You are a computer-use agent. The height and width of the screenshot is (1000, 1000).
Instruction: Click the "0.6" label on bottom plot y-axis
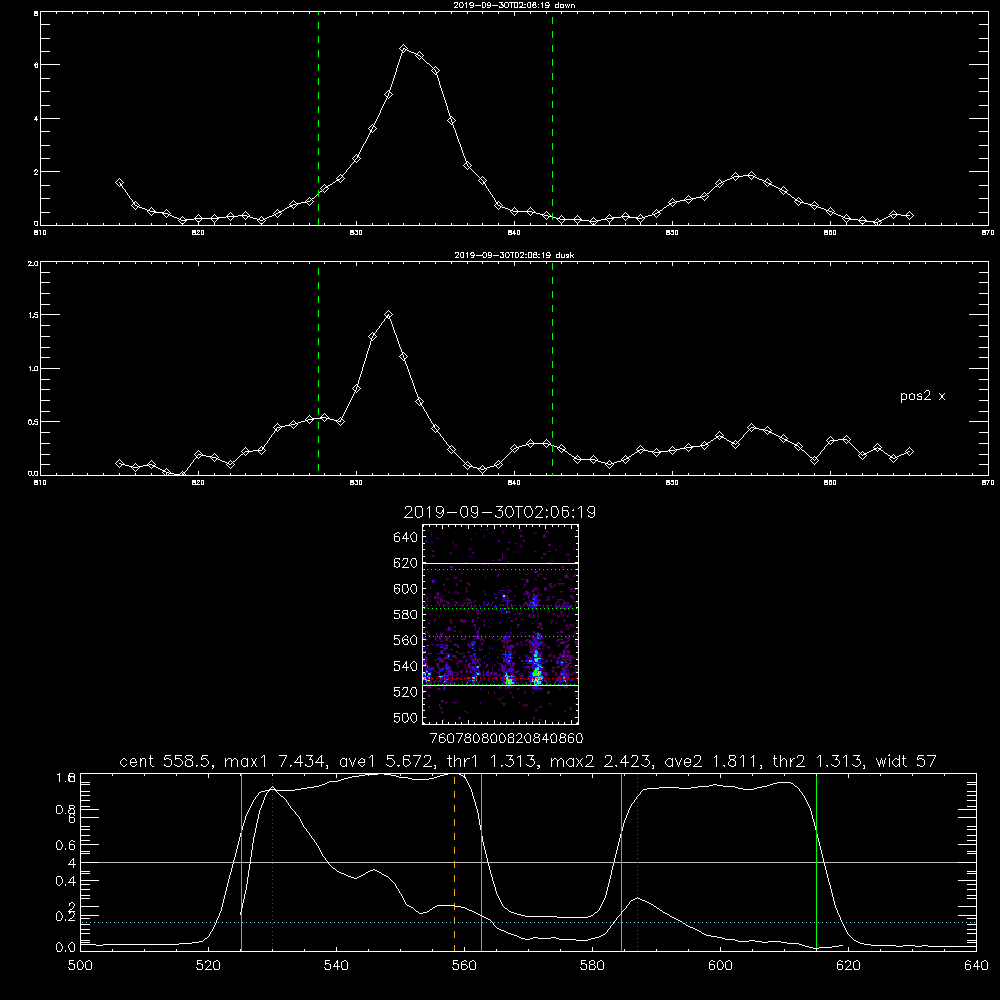pos(66,845)
